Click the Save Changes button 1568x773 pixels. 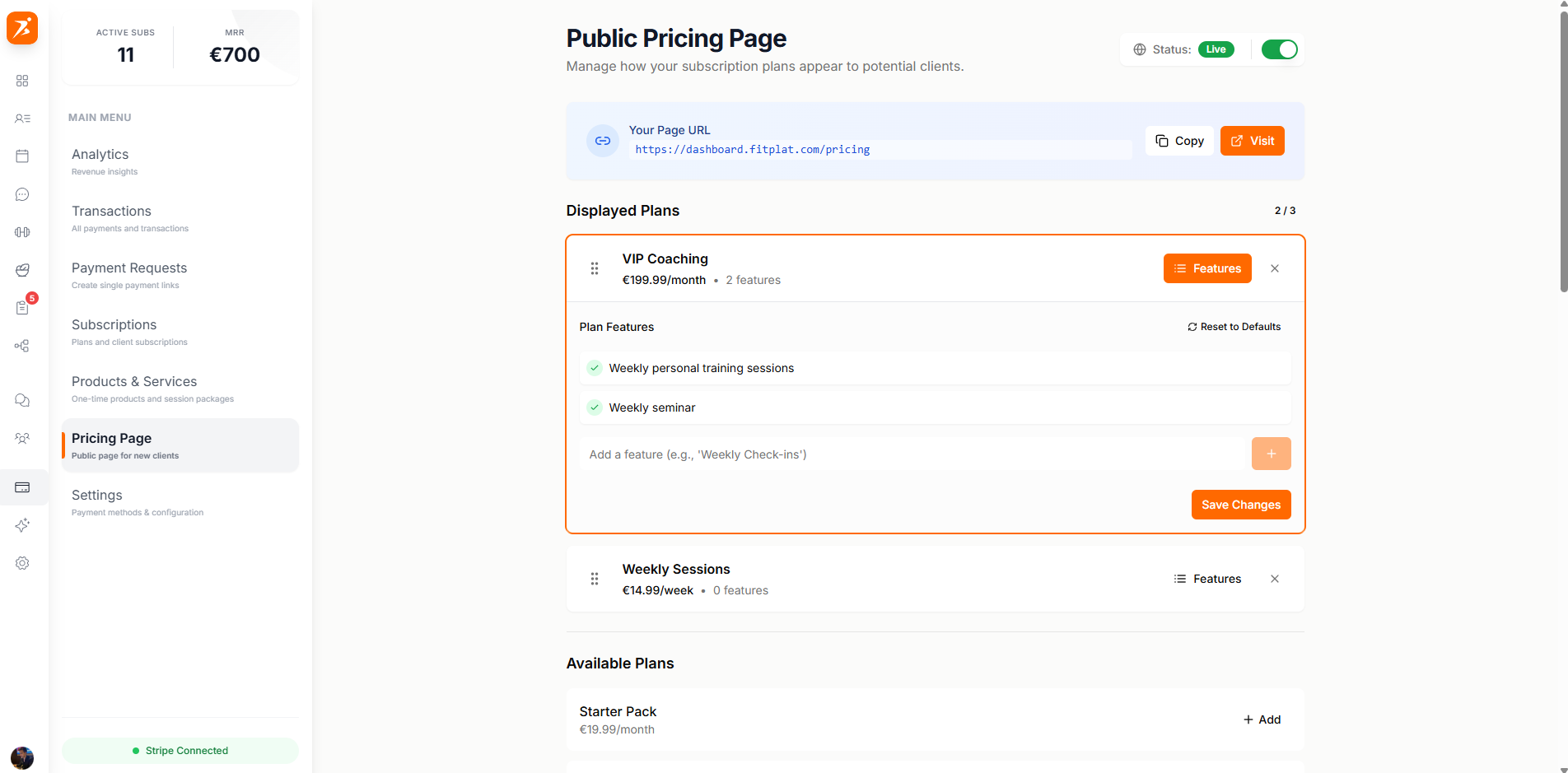[x=1241, y=505]
